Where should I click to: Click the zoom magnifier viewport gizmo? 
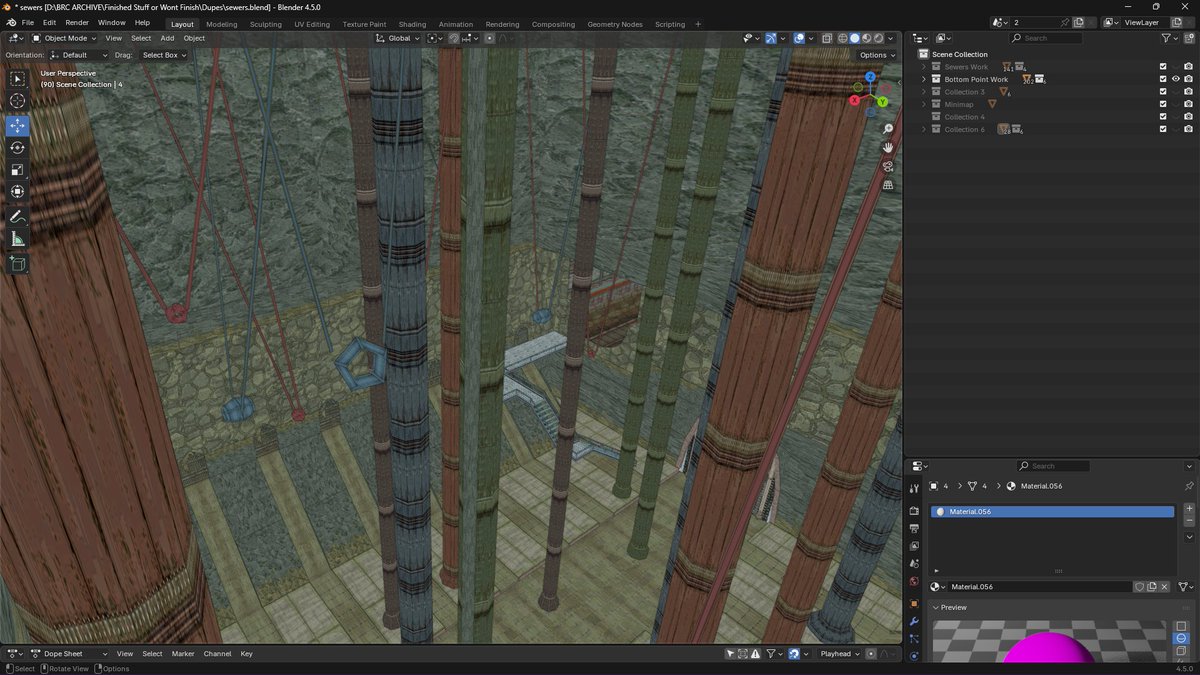point(887,129)
